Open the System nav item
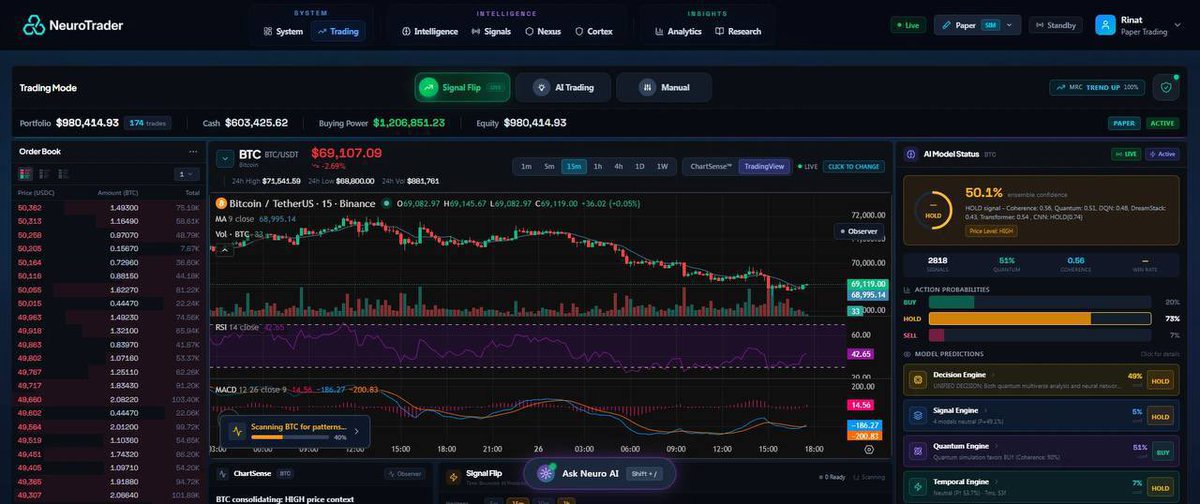Screen dimensions: 1200x504 283,31
